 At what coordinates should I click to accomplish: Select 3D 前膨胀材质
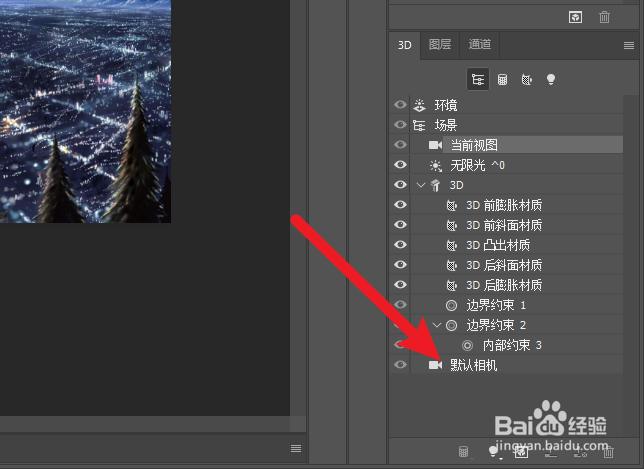(x=504, y=205)
